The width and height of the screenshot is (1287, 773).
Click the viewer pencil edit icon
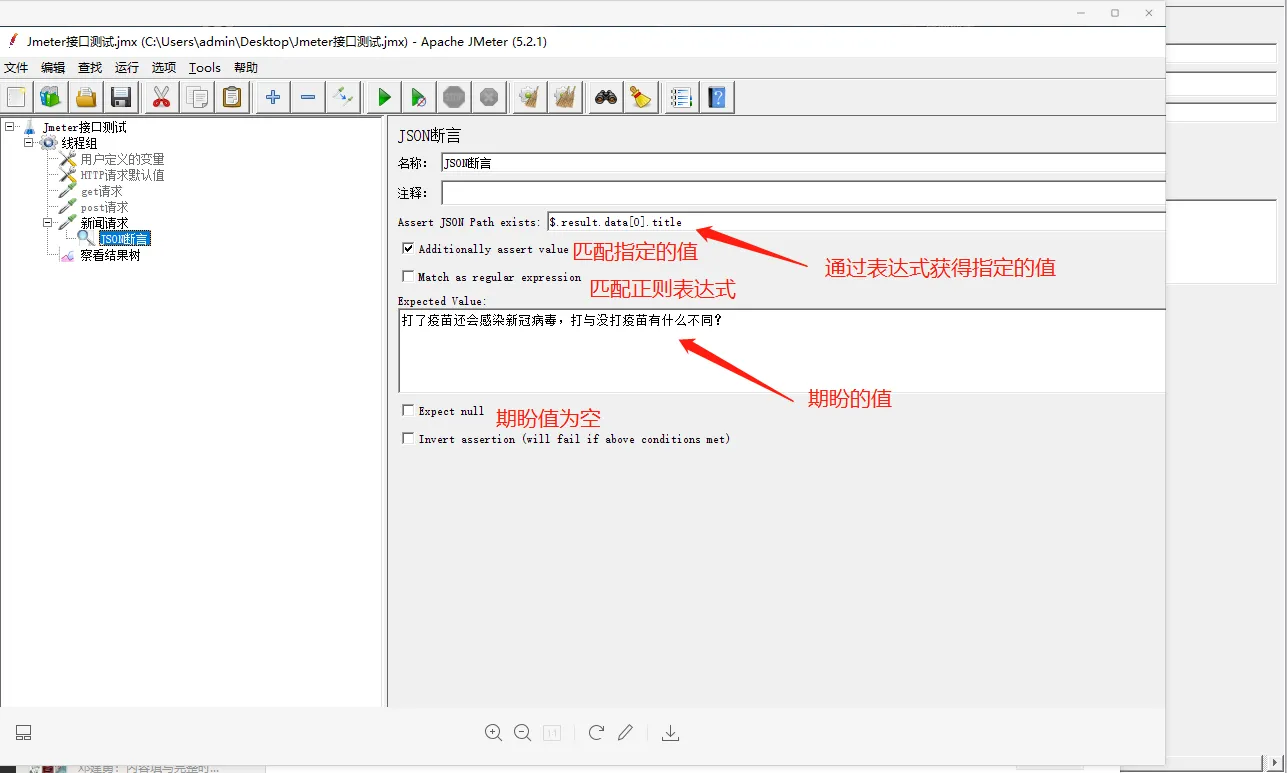(625, 733)
